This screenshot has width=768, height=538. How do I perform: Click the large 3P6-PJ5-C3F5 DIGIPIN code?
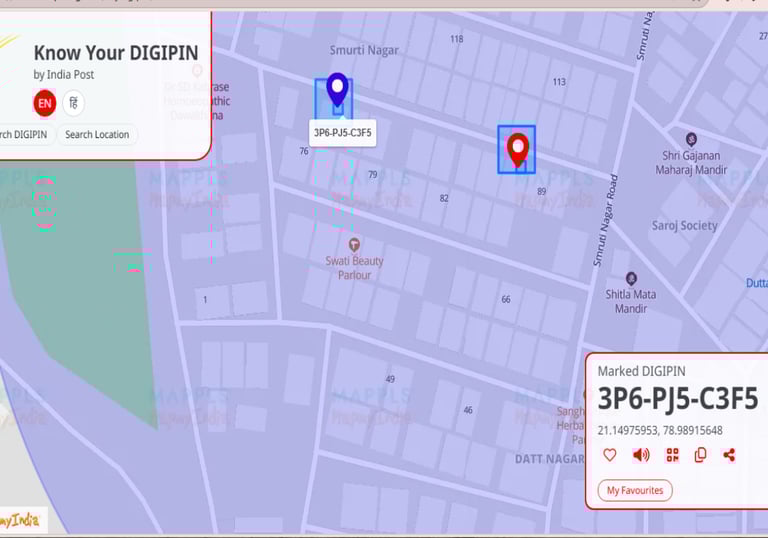[678, 398]
